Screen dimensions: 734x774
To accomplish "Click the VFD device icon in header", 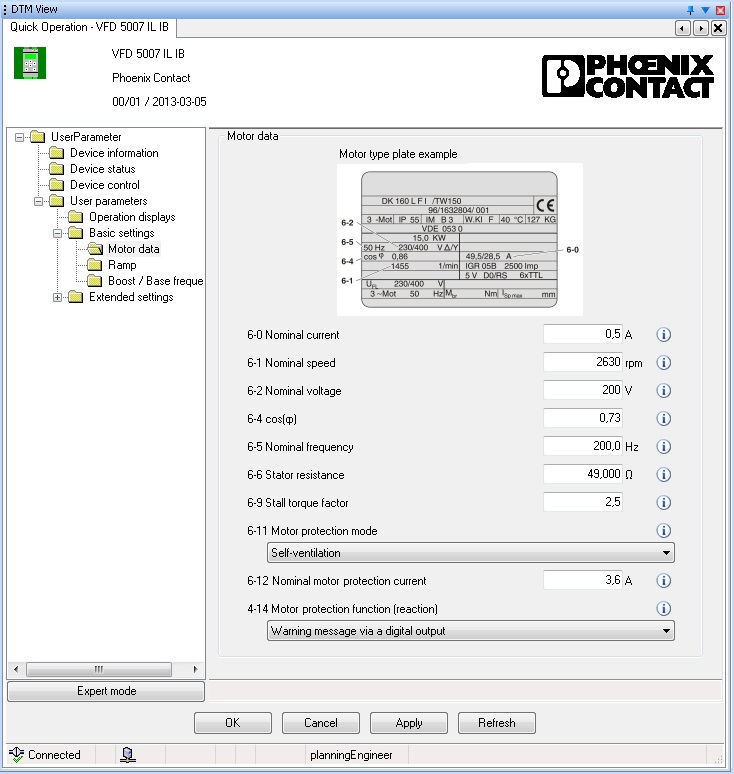I will point(30,62).
